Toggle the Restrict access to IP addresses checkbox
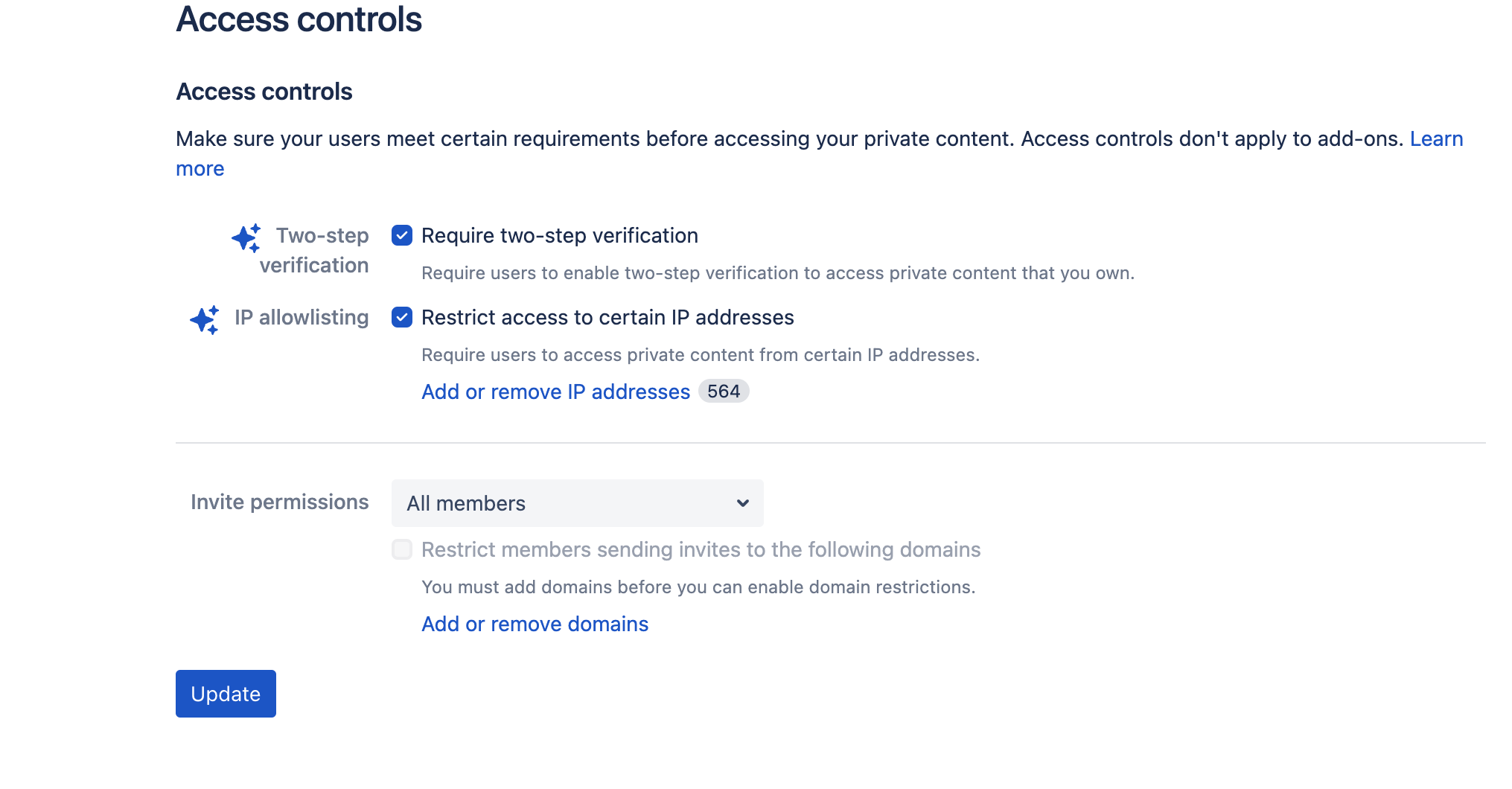Image resolution: width=1512 pixels, height=789 pixels. [x=402, y=318]
